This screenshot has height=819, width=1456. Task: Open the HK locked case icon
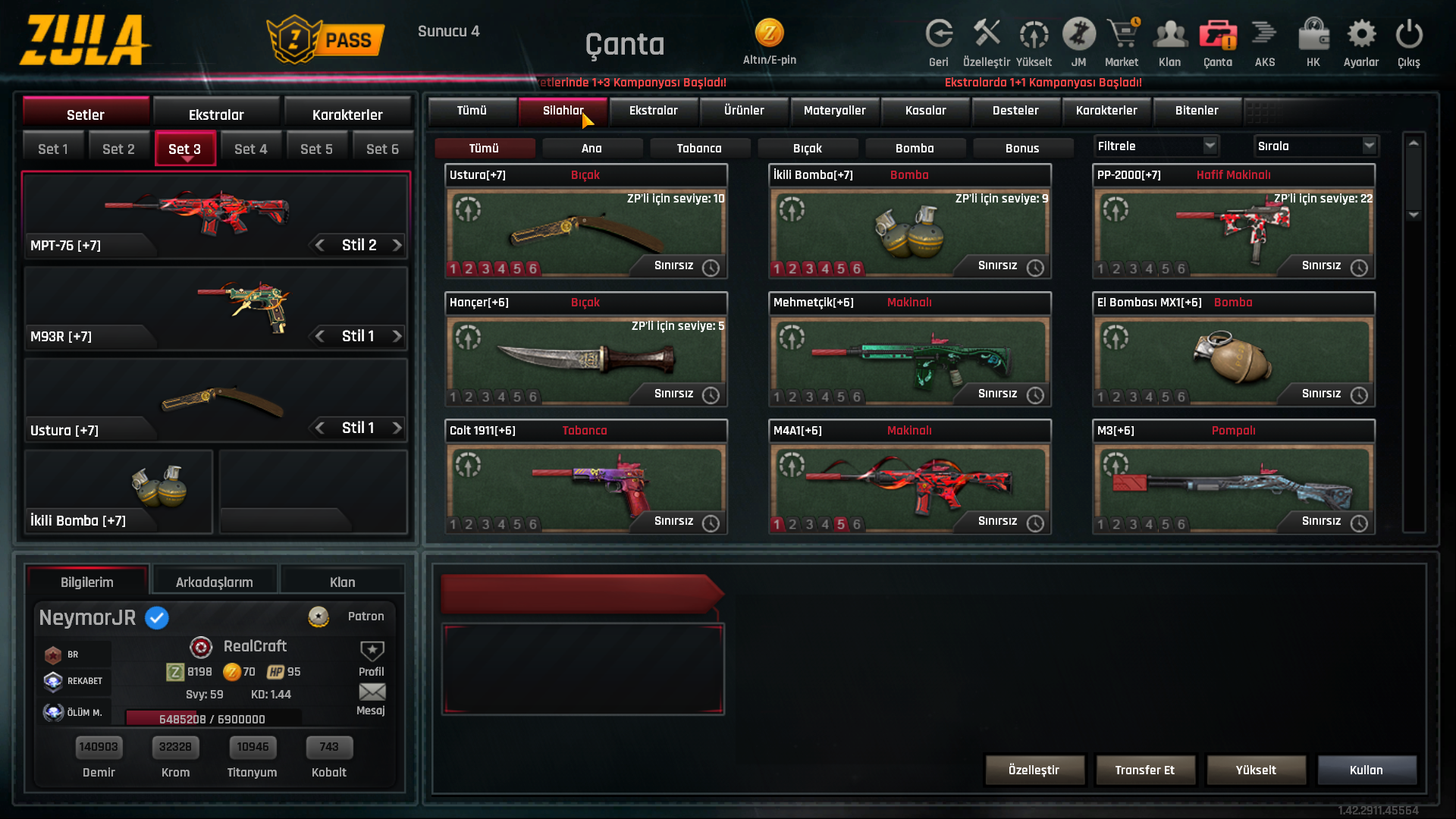click(1313, 34)
